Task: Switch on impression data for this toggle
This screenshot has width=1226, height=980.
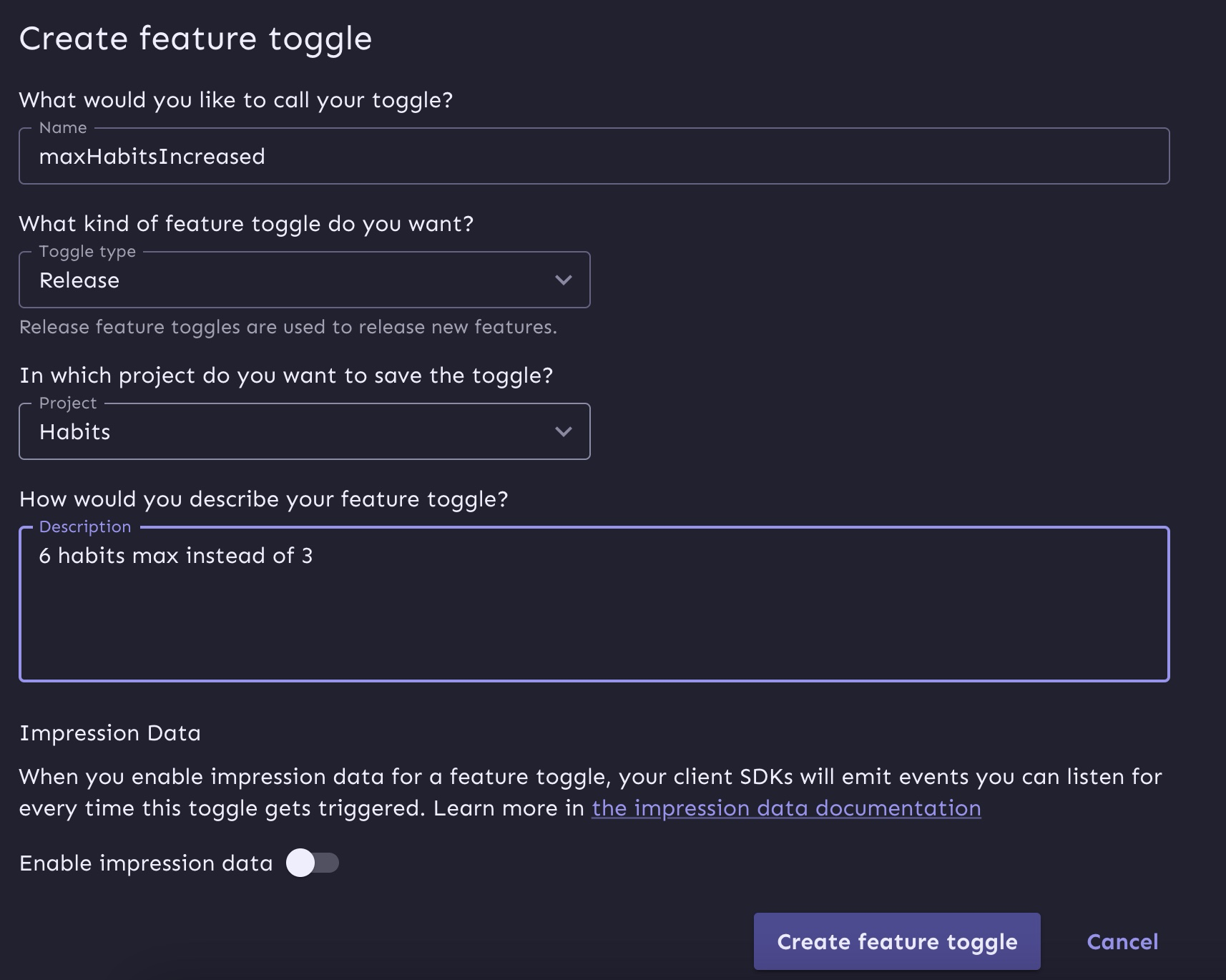Action: [x=313, y=863]
